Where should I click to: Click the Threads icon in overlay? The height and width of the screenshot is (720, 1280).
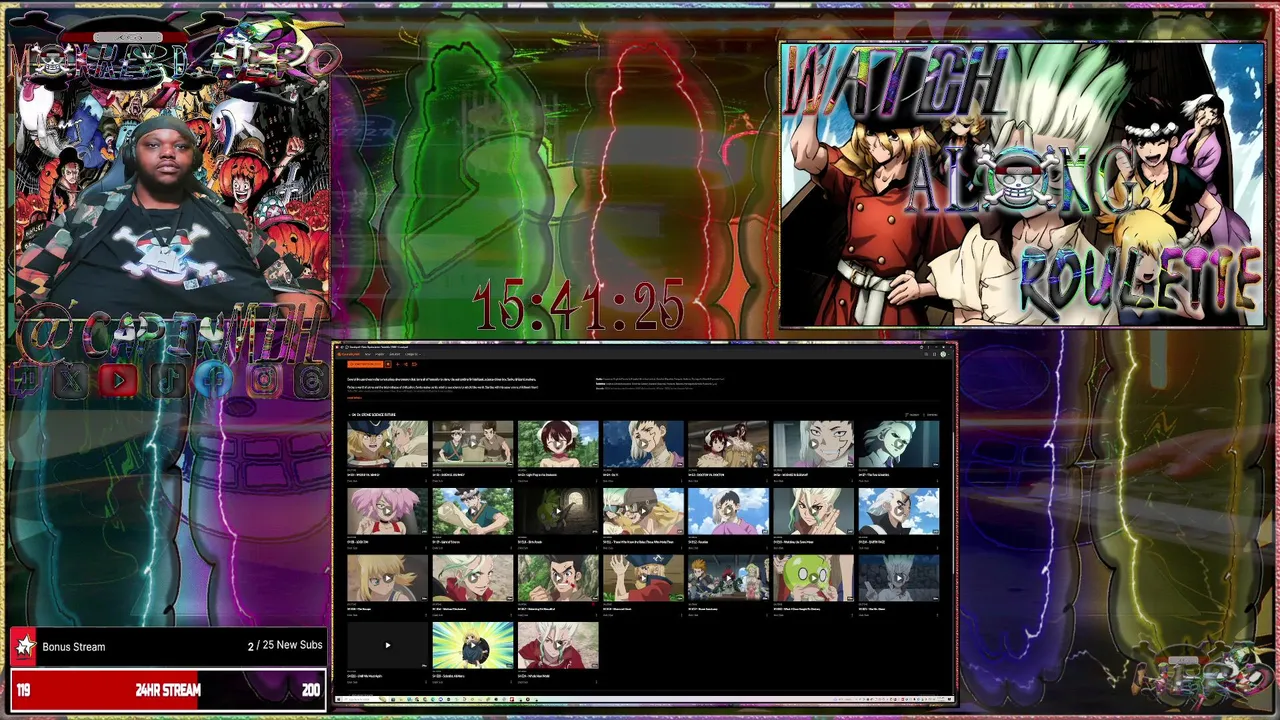coord(311,381)
